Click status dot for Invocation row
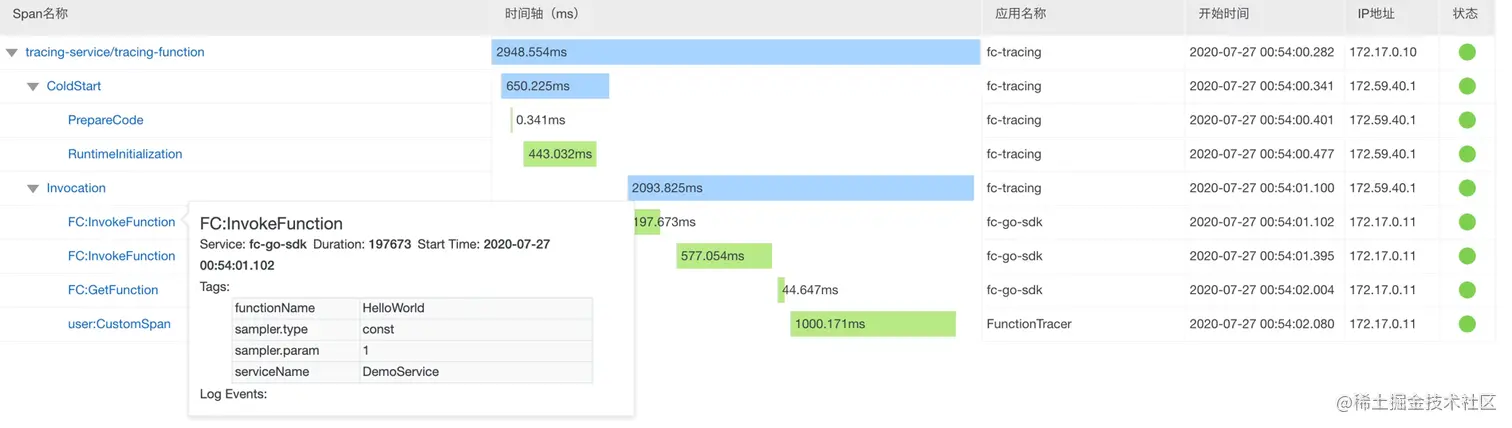The width and height of the screenshot is (1512, 428). click(x=1467, y=188)
